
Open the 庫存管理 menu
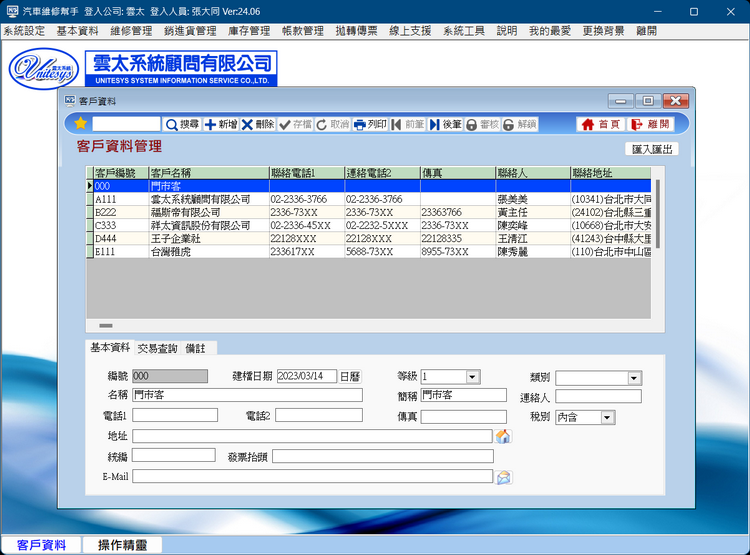[249, 31]
